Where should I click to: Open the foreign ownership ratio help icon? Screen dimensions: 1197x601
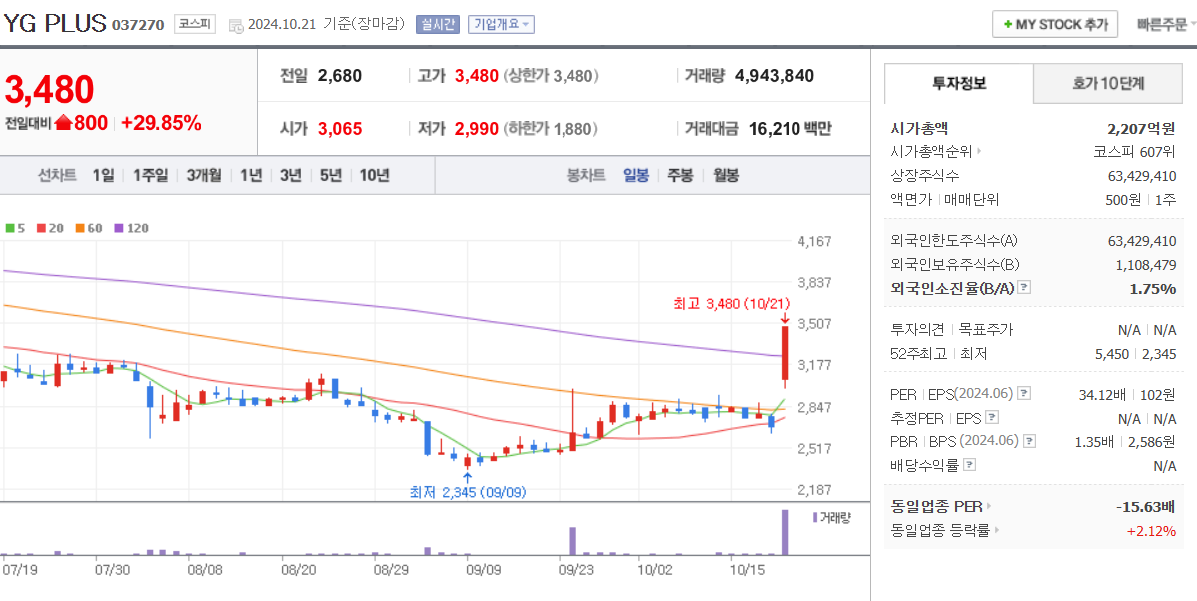1024,289
